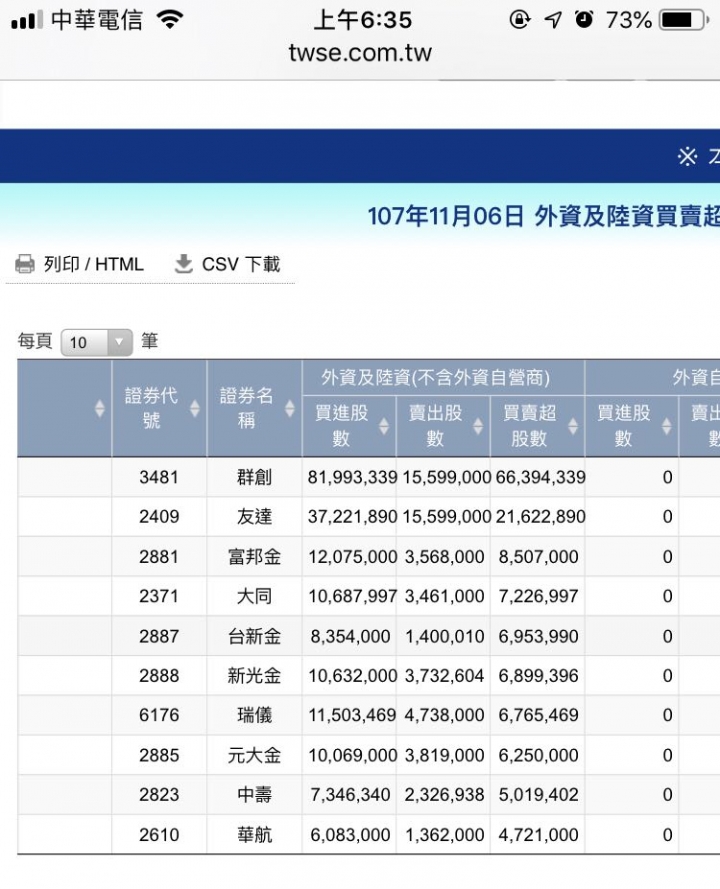
Task: Click stock name 中壽
Action: click(x=255, y=795)
